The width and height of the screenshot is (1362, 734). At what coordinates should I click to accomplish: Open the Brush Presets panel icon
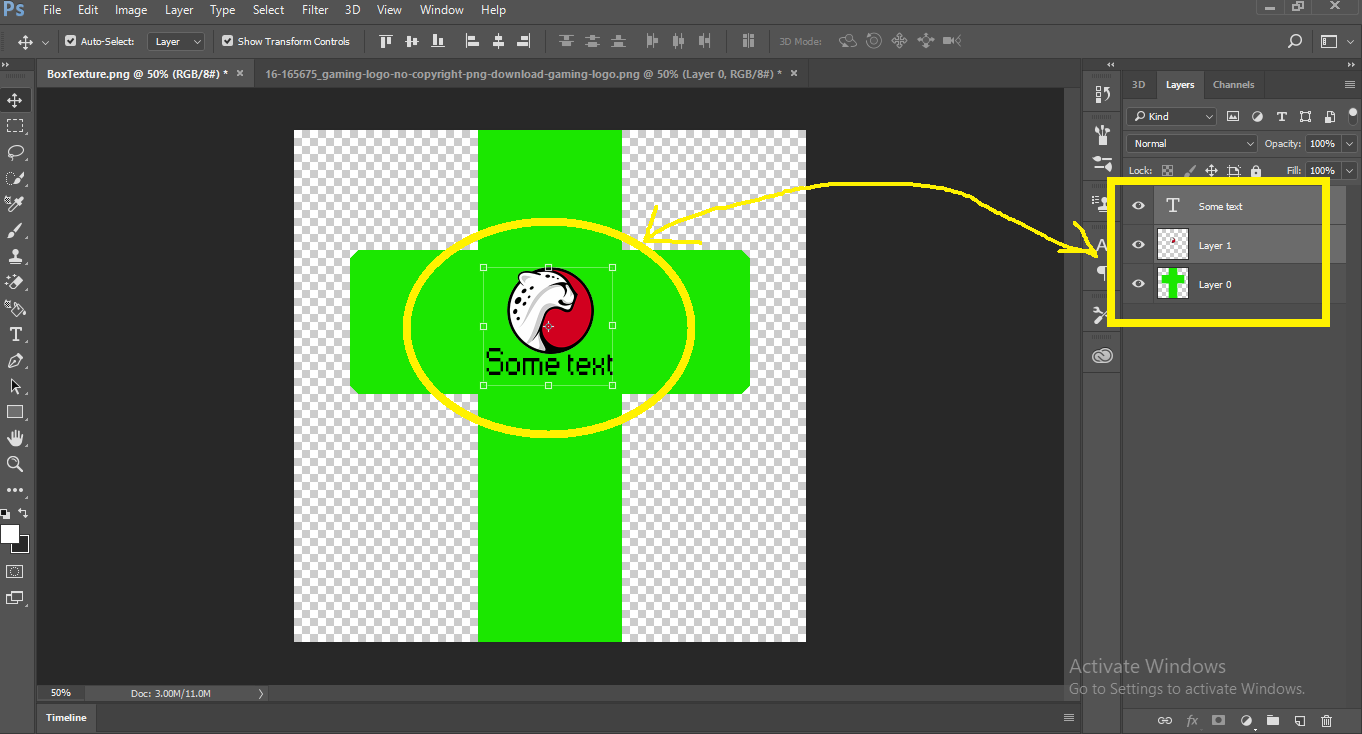pyautogui.click(x=1103, y=134)
